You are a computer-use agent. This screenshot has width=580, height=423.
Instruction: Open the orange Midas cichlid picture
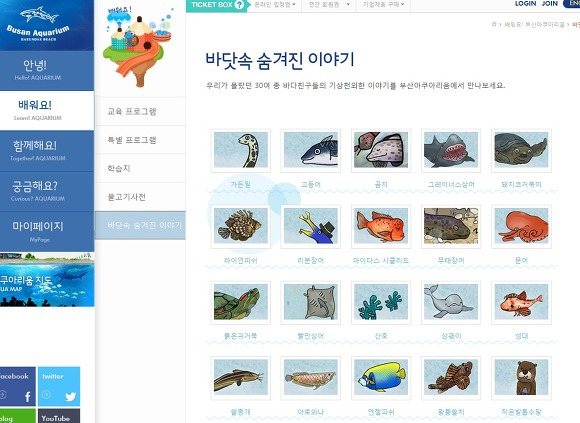click(x=381, y=226)
